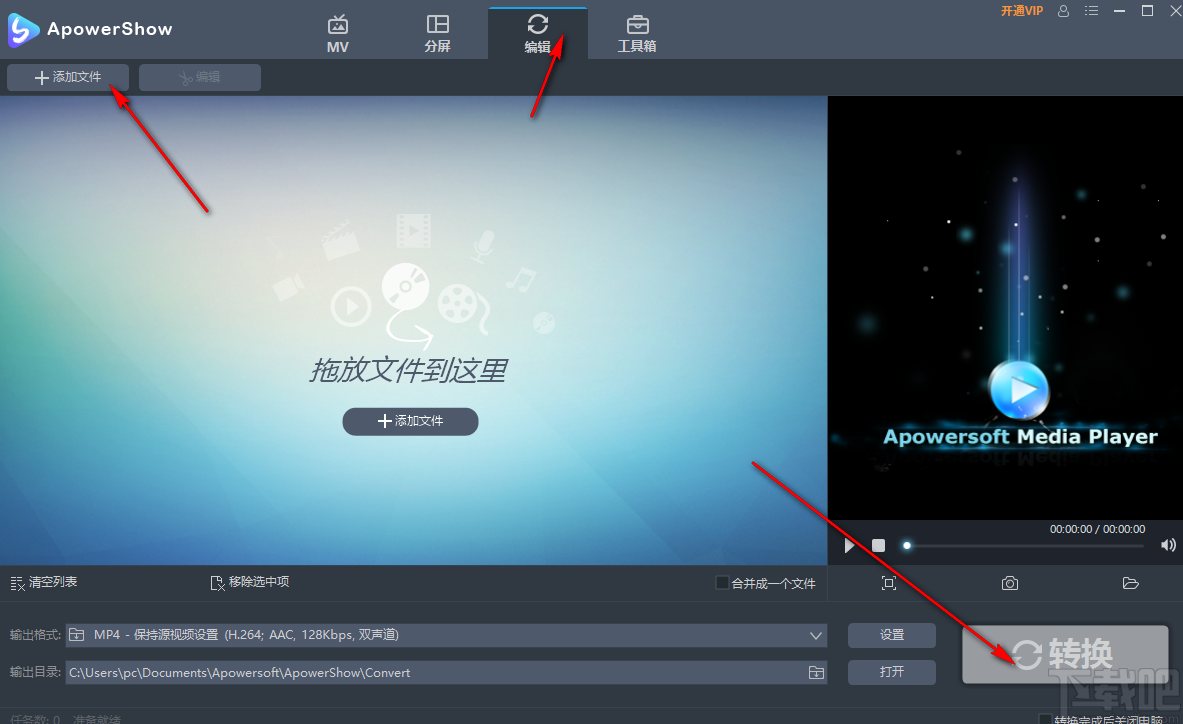Open the 设置 settings button
This screenshot has height=724, width=1183.
pyautogui.click(x=891, y=635)
